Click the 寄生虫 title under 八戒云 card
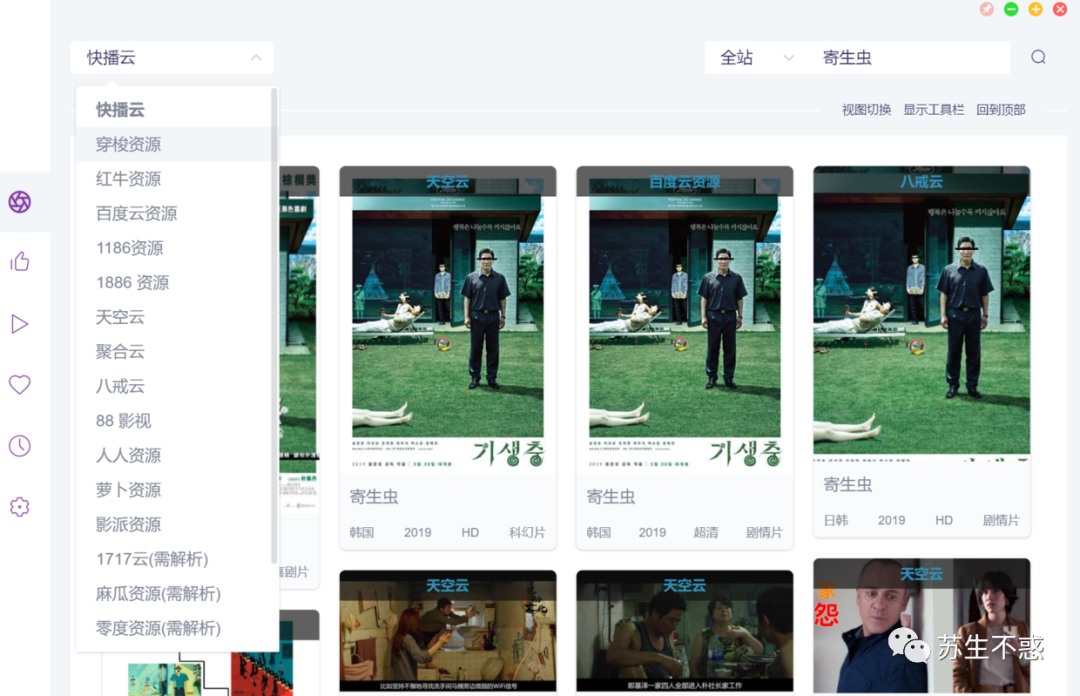Viewport: 1080px width, 696px height. tap(848, 484)
